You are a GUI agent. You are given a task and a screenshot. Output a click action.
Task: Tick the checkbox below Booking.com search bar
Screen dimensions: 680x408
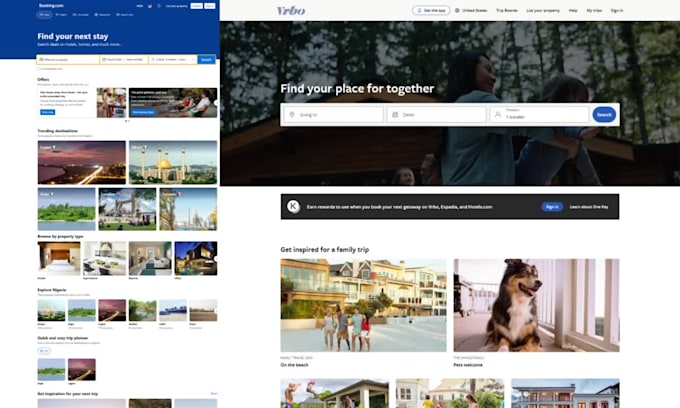point(38,69)
